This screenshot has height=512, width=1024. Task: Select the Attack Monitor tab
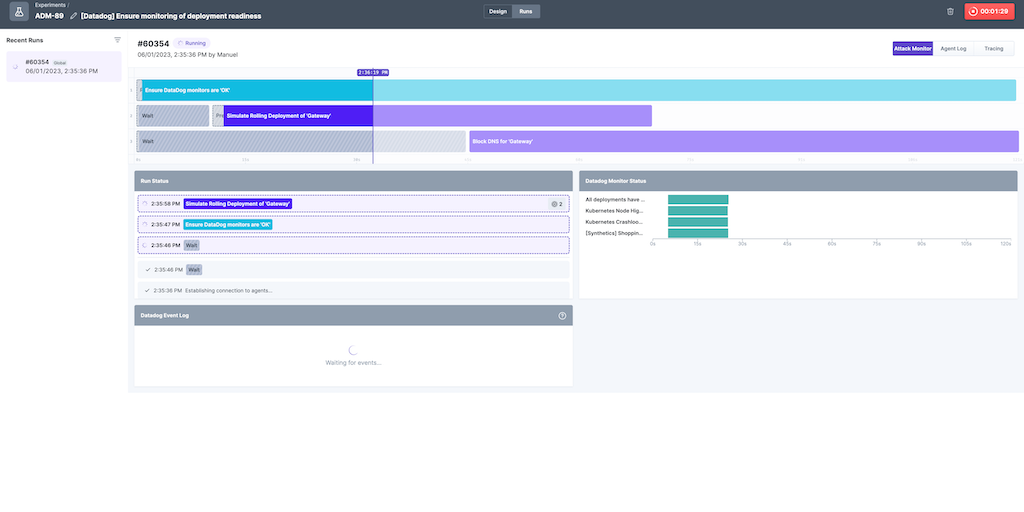tap(912, 48)
